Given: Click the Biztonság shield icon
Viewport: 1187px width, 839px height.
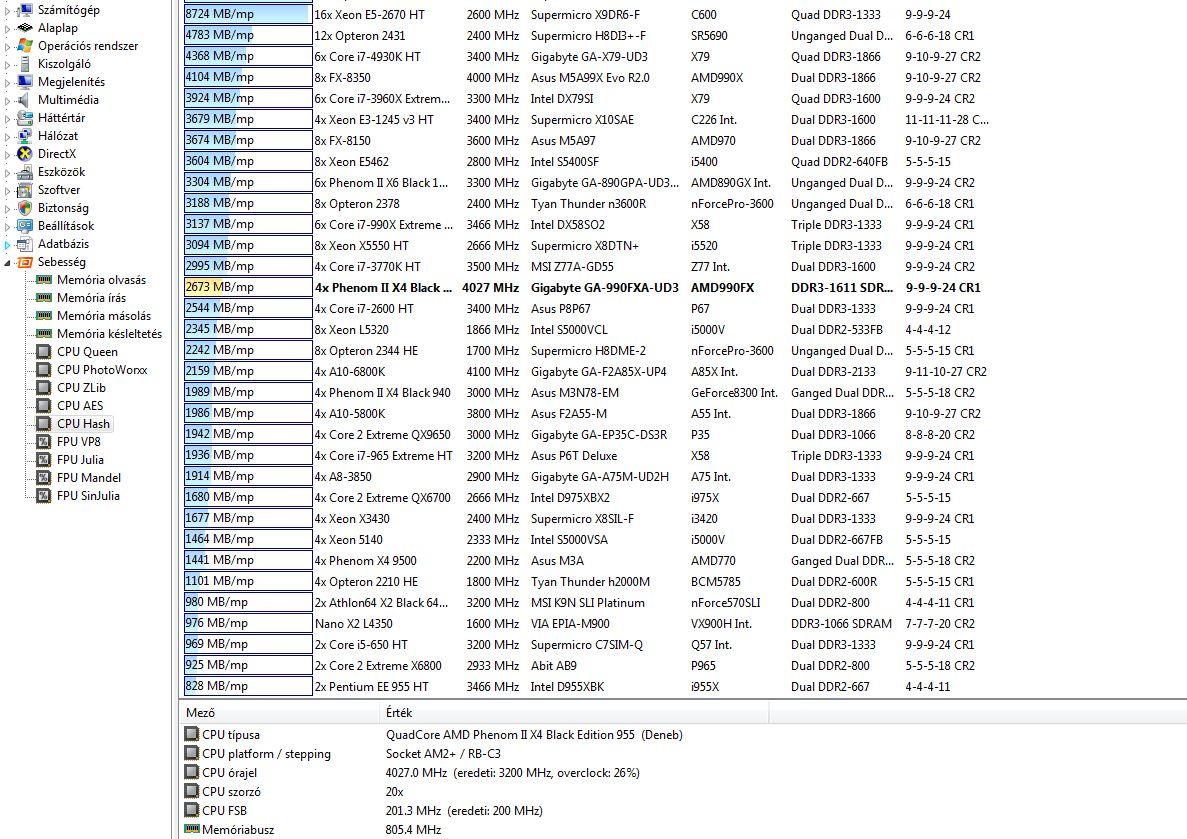Looking at the screenshot, I should coord(25,208).
